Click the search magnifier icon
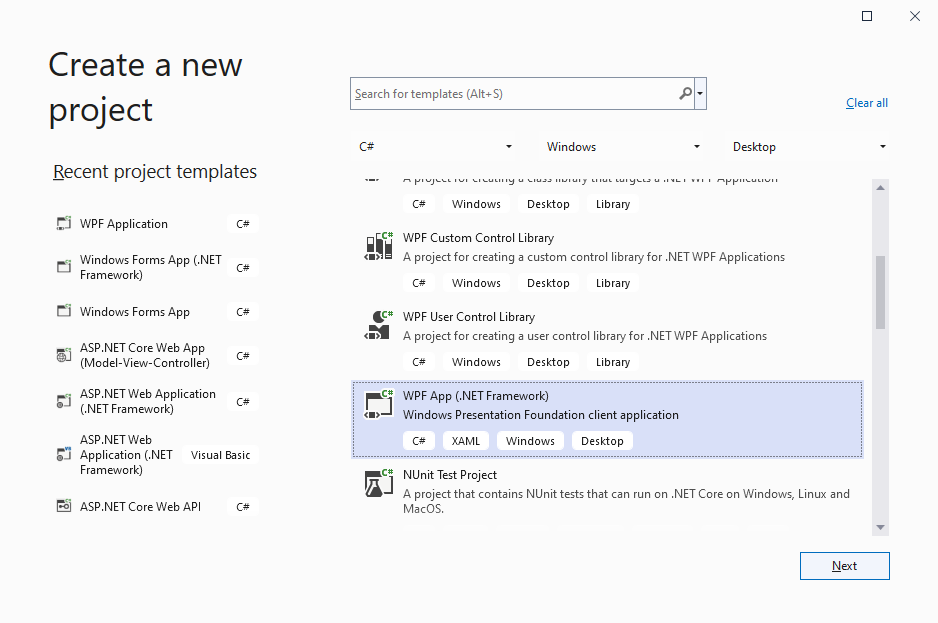The width and height of the screenshot is (938, 623). (x=685, y=93)
